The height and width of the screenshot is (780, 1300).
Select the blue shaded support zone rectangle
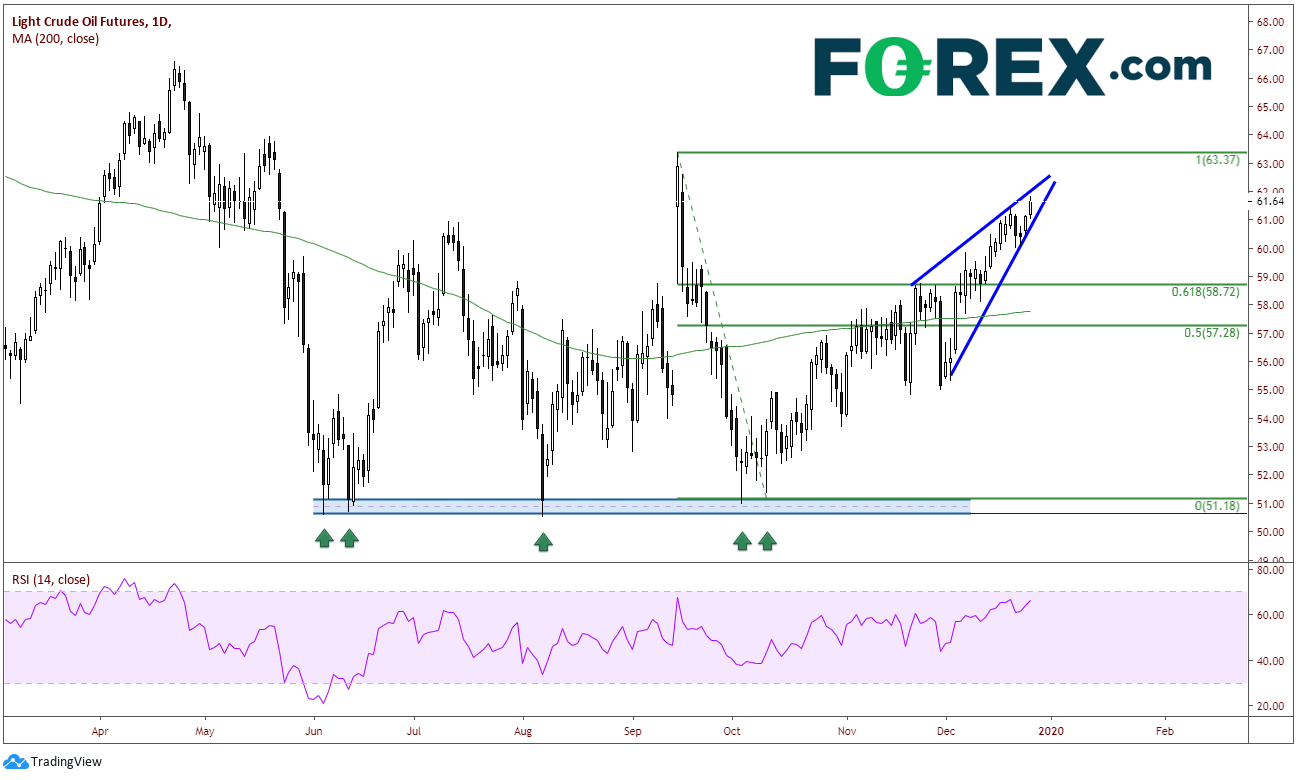pyautogui.click(x=641, y=507)
